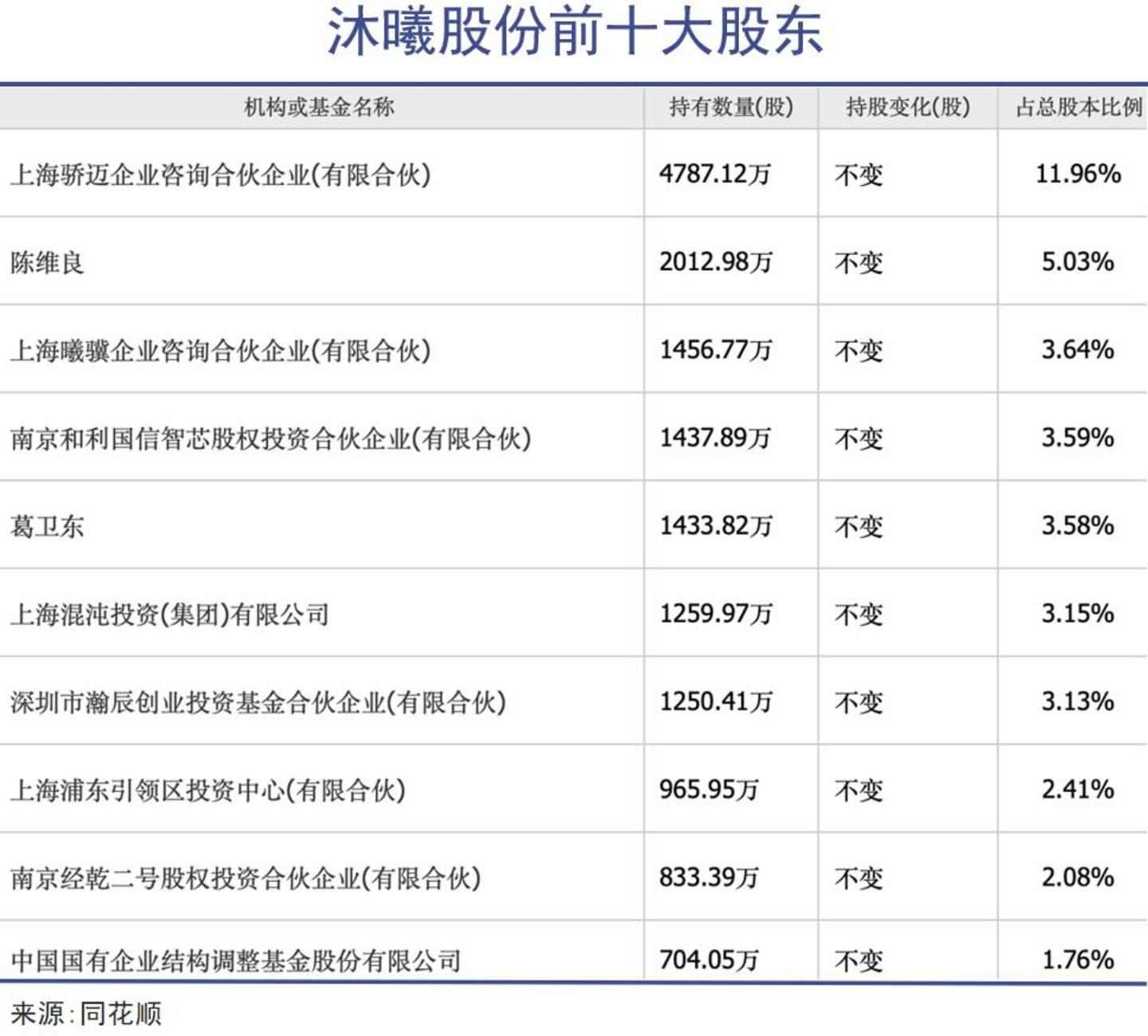Screen dimensions: 1148x1036
Task: Click 上海混沌投资(集团)有限公司 name
Action: (170, 614)
